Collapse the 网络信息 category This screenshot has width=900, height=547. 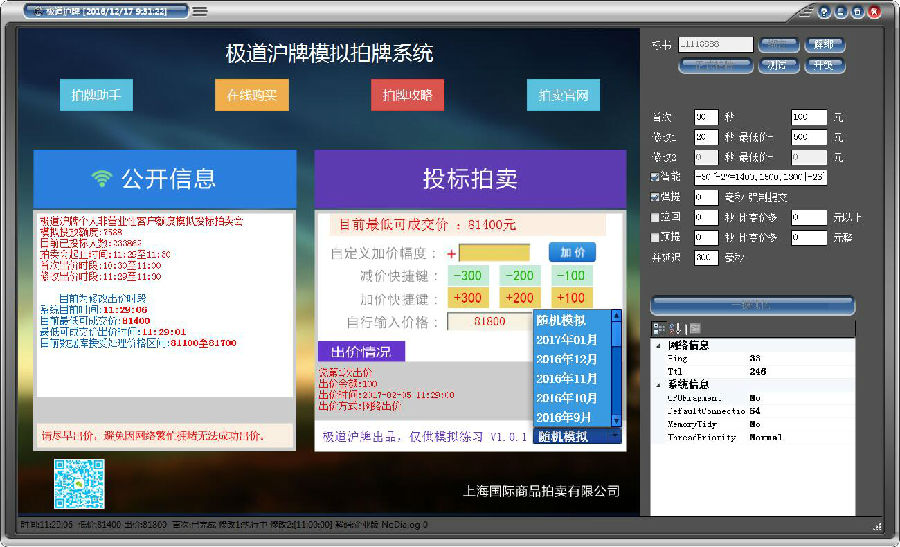[x=658, y=346]
